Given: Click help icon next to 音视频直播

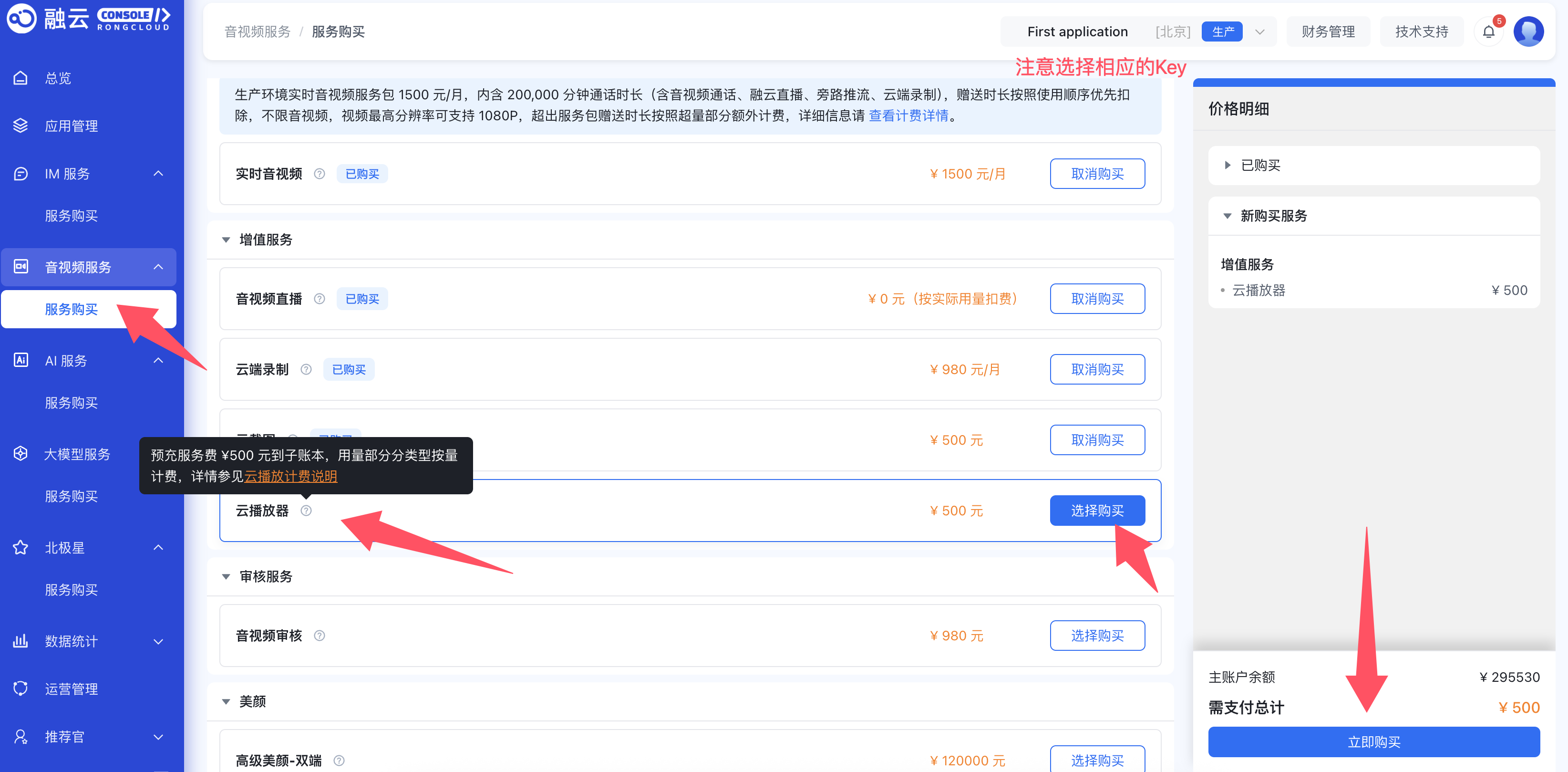Looking at the screenshot, I should (319, 299).
